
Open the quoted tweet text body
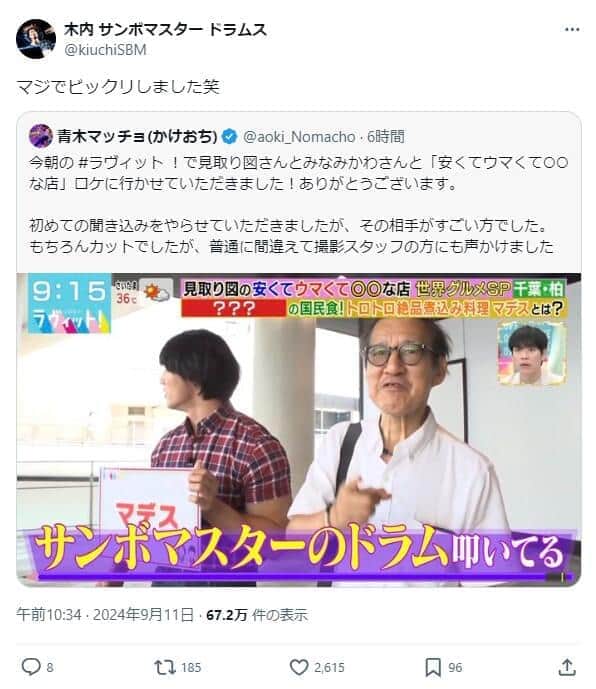click(x=299, y=205)
